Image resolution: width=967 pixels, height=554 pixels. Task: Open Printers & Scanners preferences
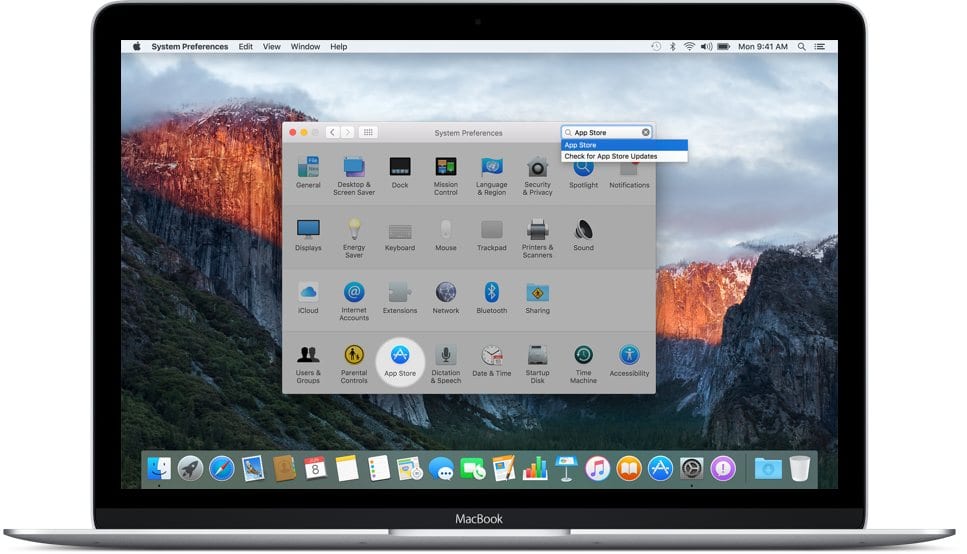point(537,238)
